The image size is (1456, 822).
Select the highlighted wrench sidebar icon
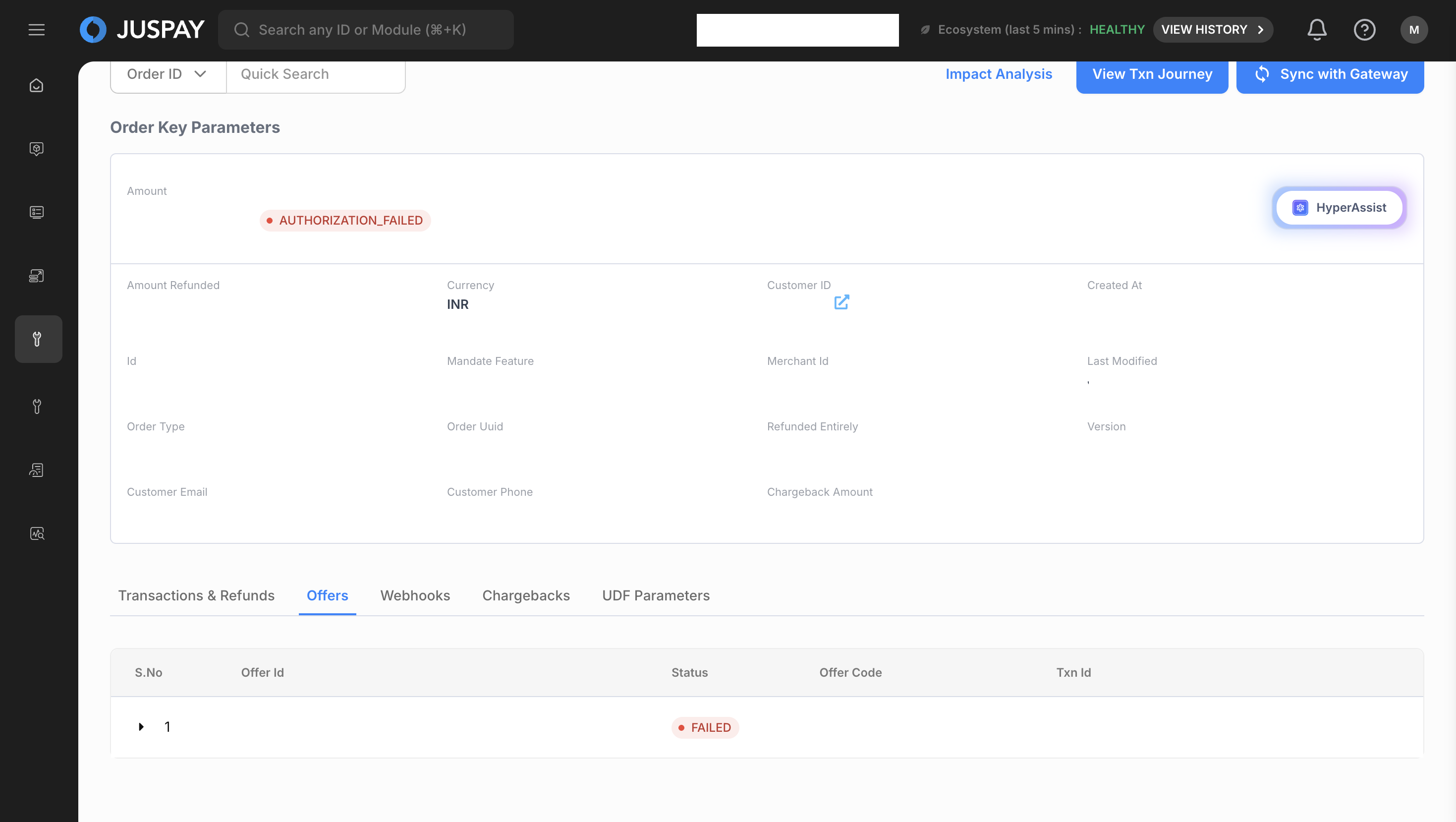[38, 339]
